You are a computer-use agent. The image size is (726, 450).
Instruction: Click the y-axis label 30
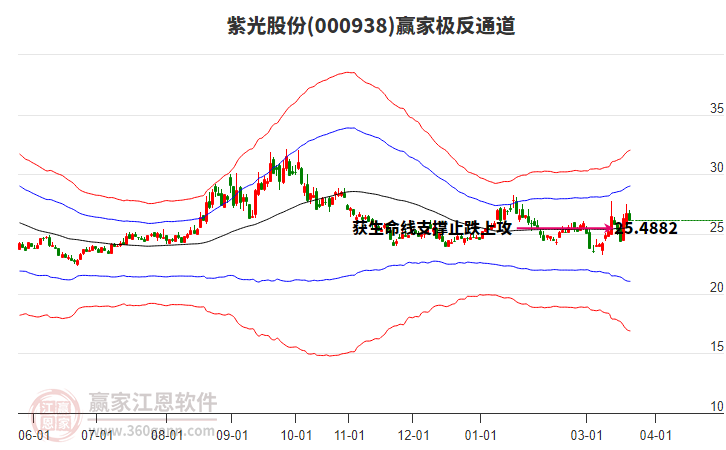(x=717, y=168)
